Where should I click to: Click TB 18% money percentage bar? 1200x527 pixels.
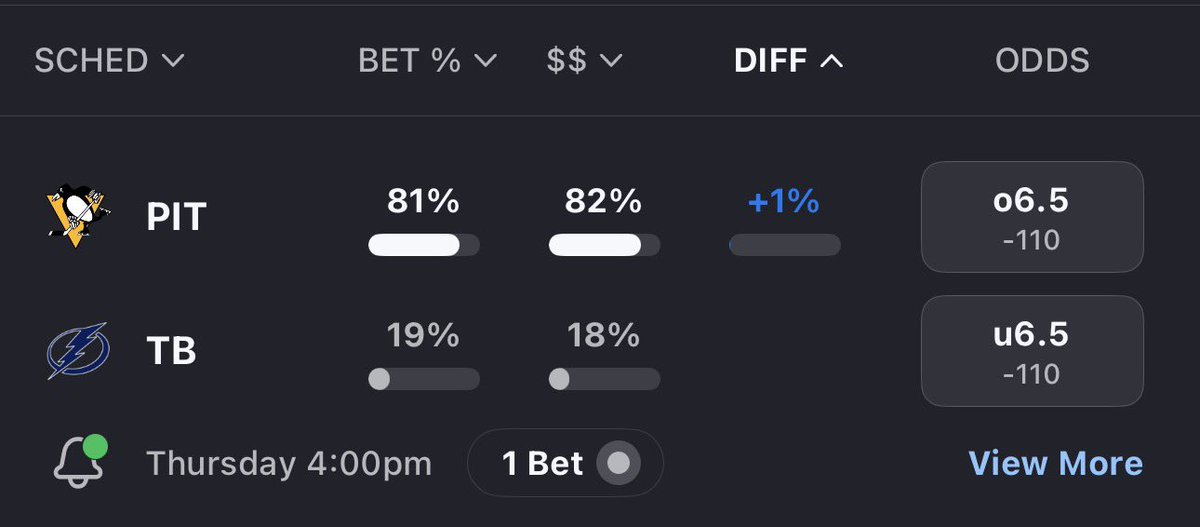point(604,379)
